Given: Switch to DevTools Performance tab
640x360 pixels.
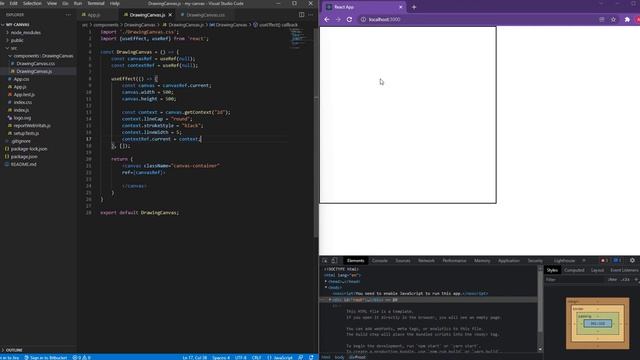Looking at the screenshot, I should tap(454, 260).
